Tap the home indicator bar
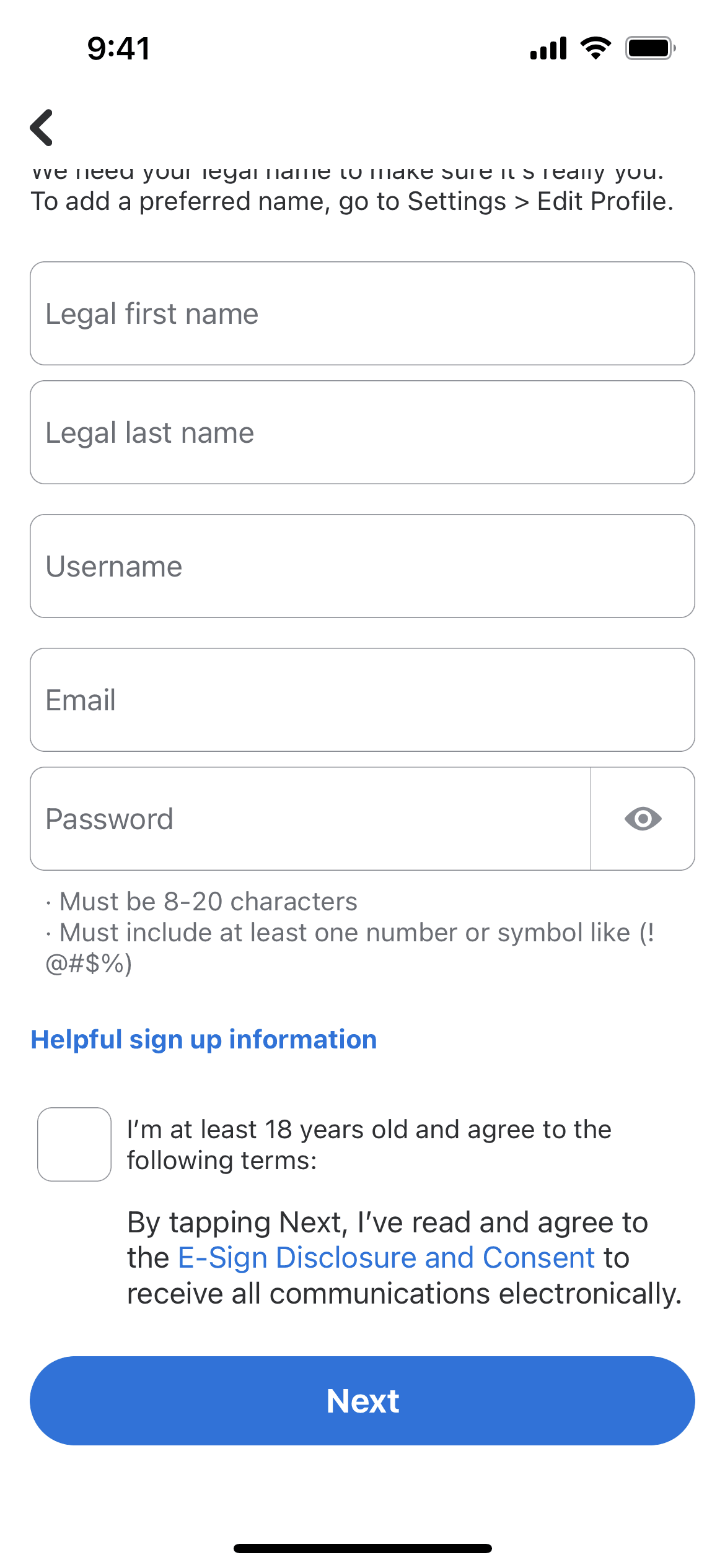The image size is (725, 1568). [x=362, y=1548]
